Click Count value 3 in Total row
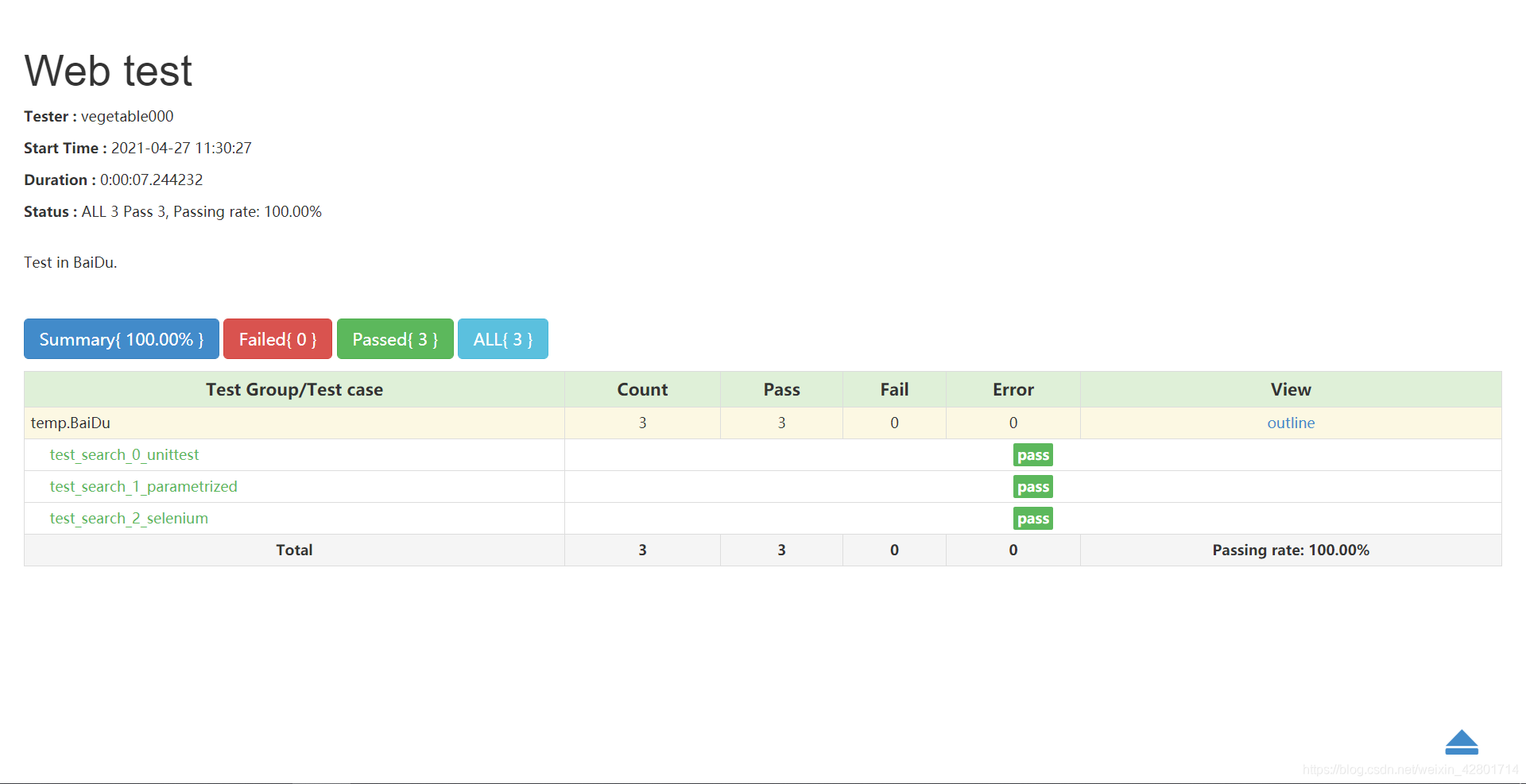Viewport: 1526px width, 784px height. click(x=642, y=550)
